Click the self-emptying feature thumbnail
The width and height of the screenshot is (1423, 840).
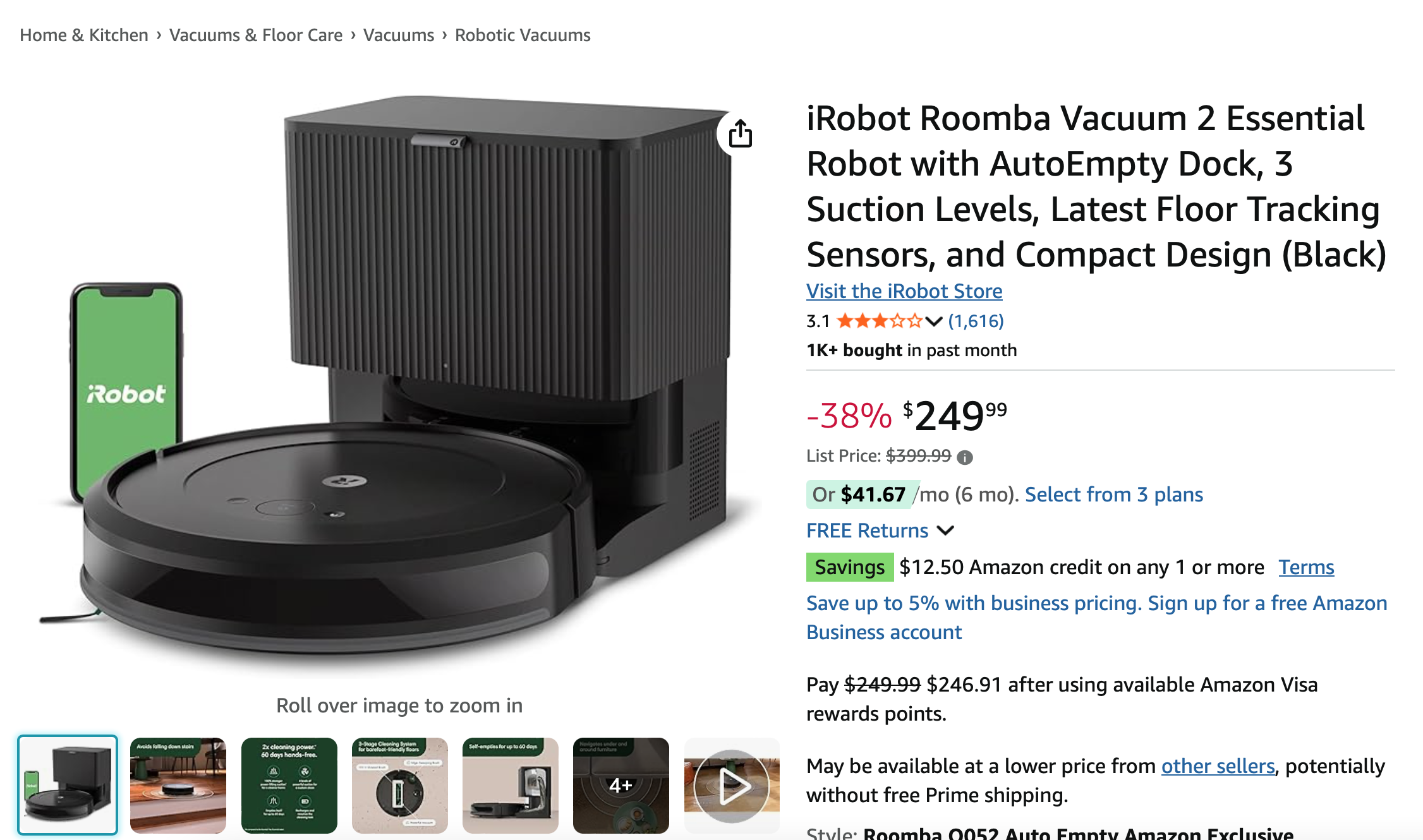510,786
